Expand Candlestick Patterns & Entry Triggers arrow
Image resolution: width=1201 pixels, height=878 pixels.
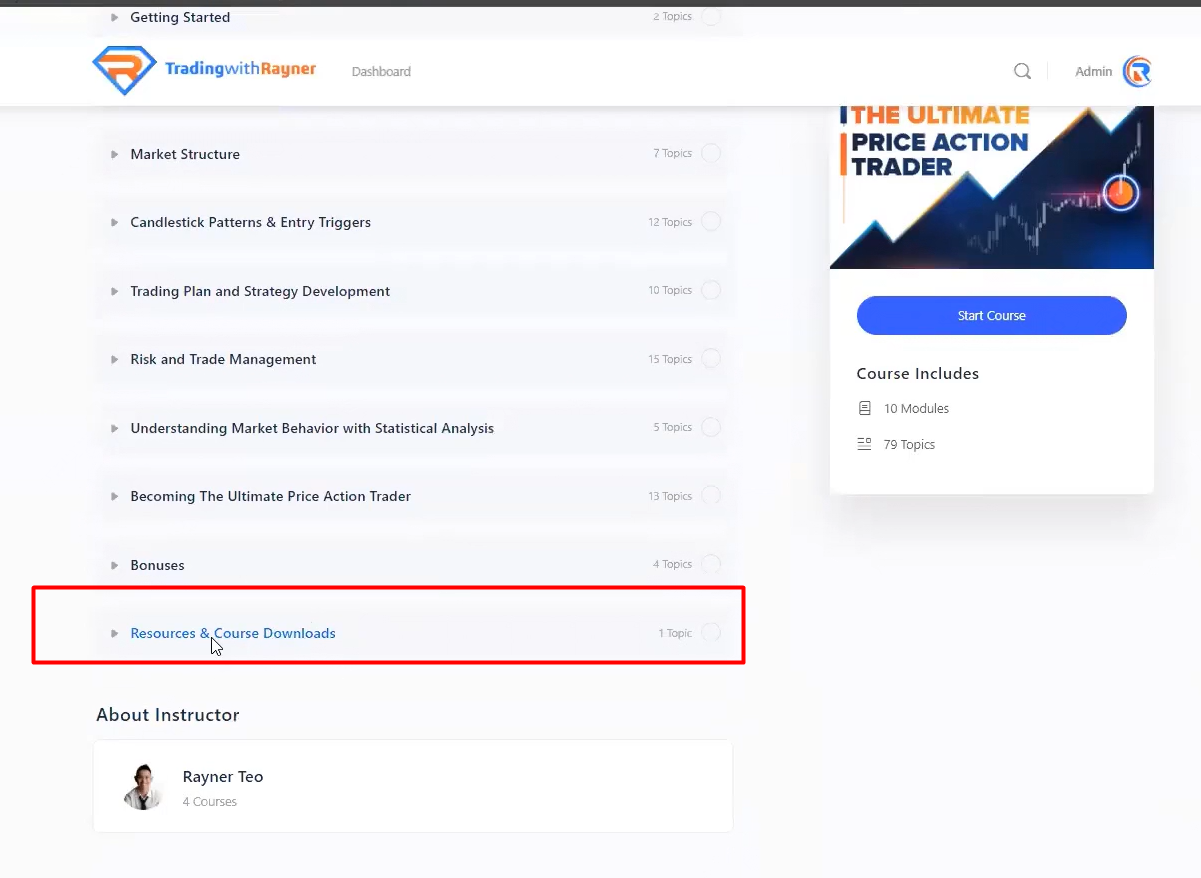pyautogui.click(x=114, y=222)
